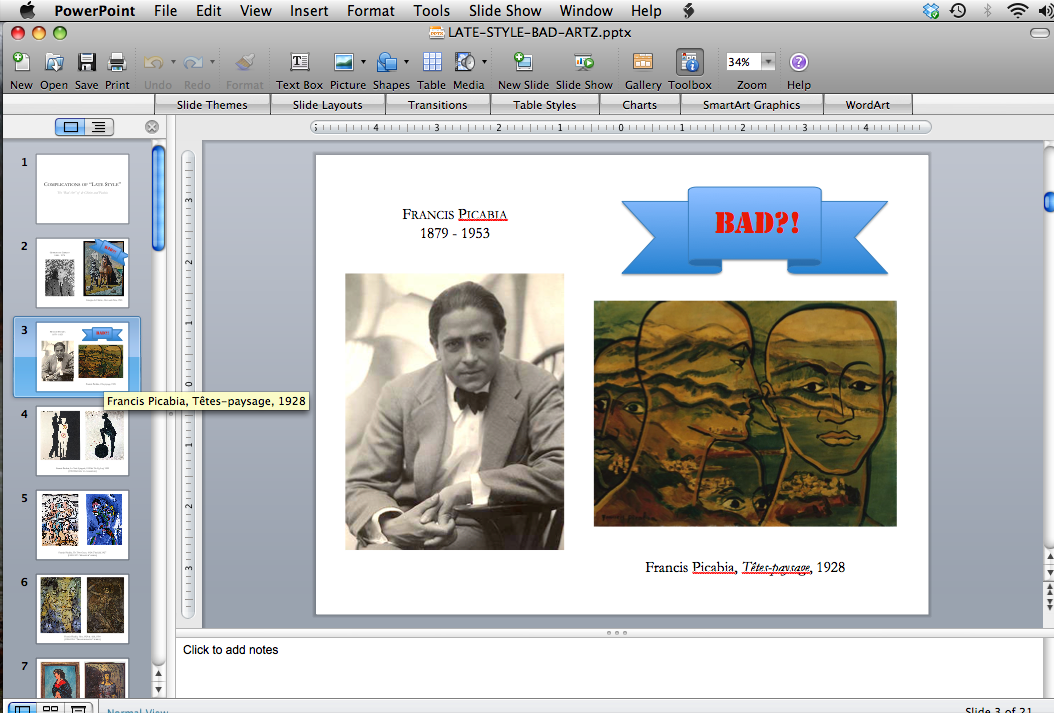Viewport: 1054px width, 713px height.
Task: Click the Shapes icon
Action: click(x=387, y=62)
